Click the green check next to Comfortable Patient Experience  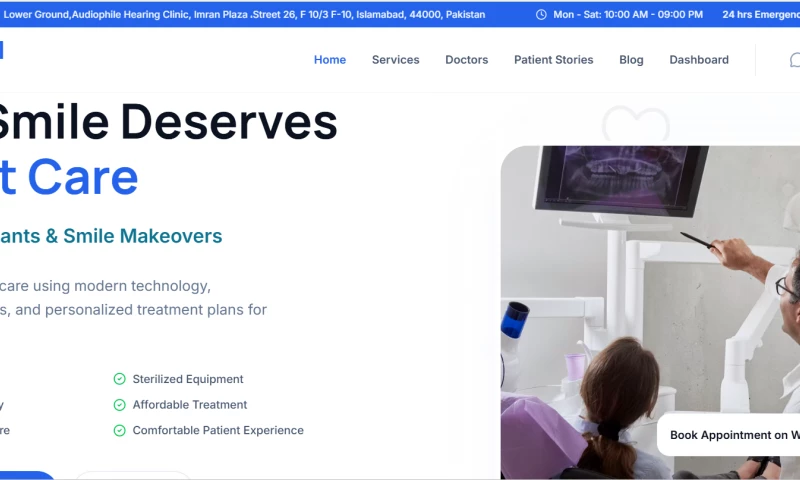click(x=119, y=430)
